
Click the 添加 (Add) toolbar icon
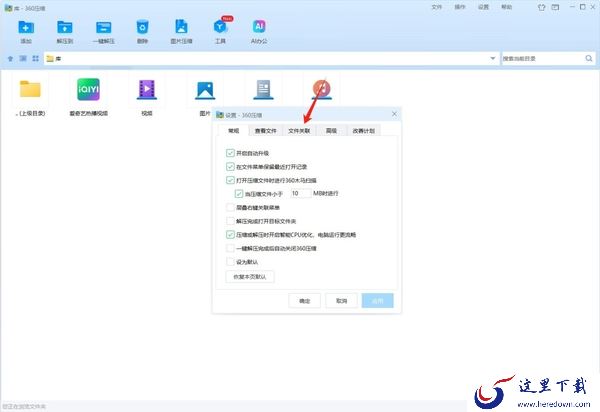26,28
